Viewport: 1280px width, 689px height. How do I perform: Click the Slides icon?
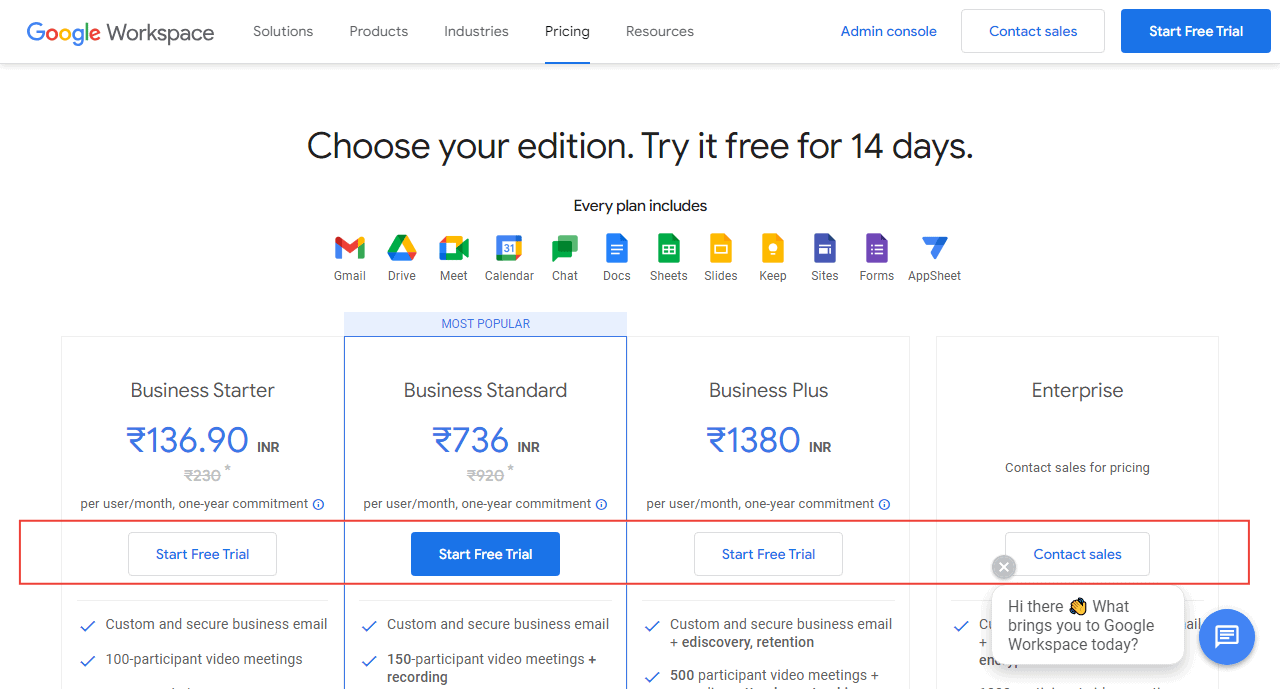coord(720,250)
